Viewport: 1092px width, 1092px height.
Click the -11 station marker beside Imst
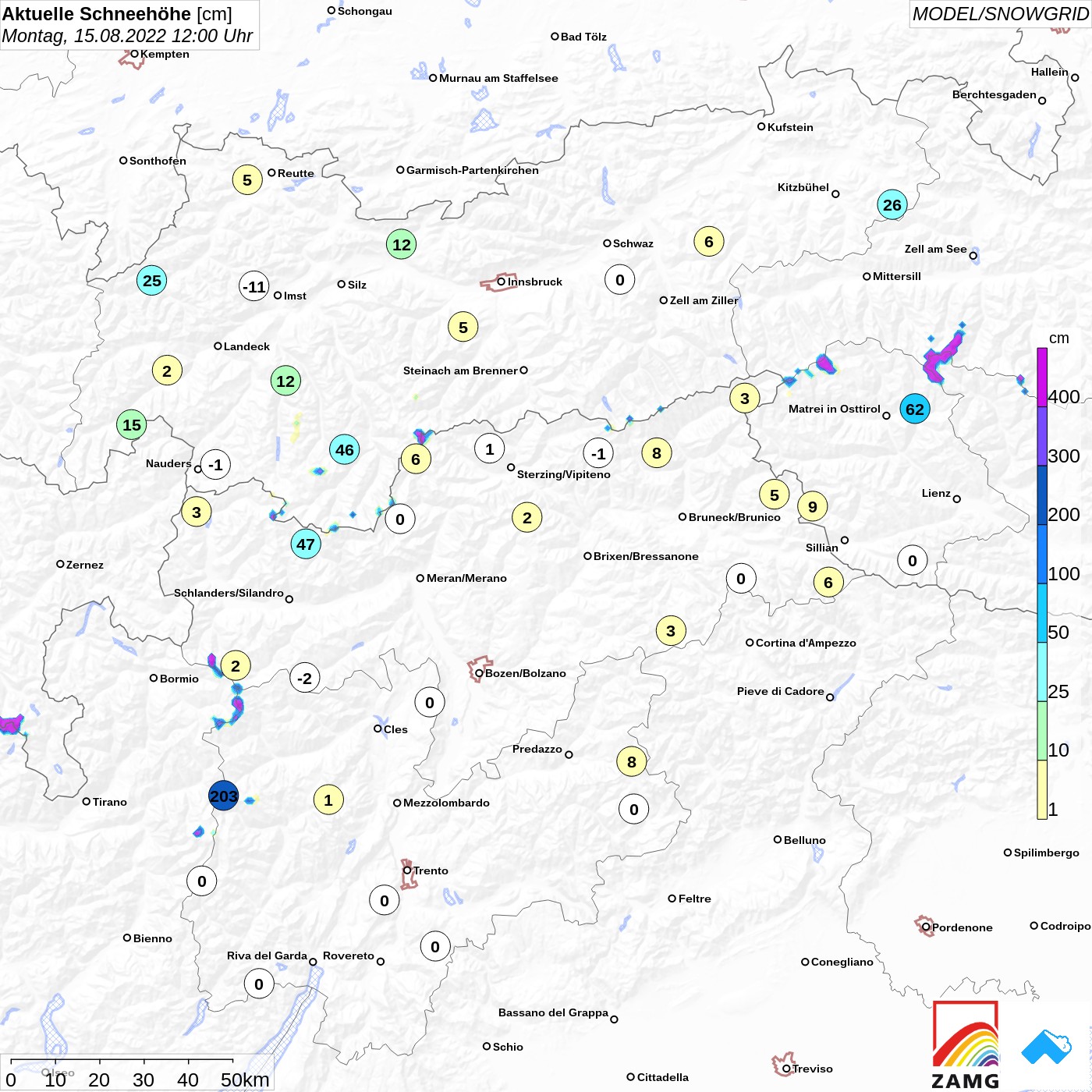[254, 286]
